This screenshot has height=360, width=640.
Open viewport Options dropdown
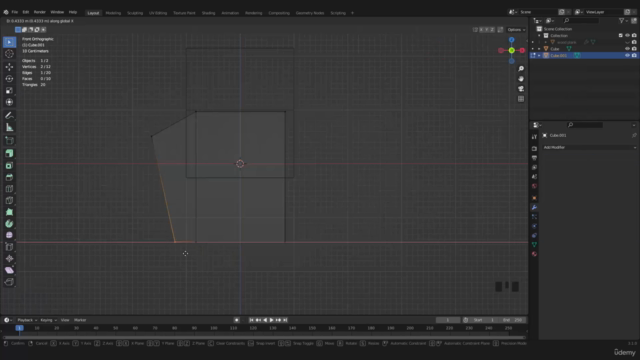(516, 30)
